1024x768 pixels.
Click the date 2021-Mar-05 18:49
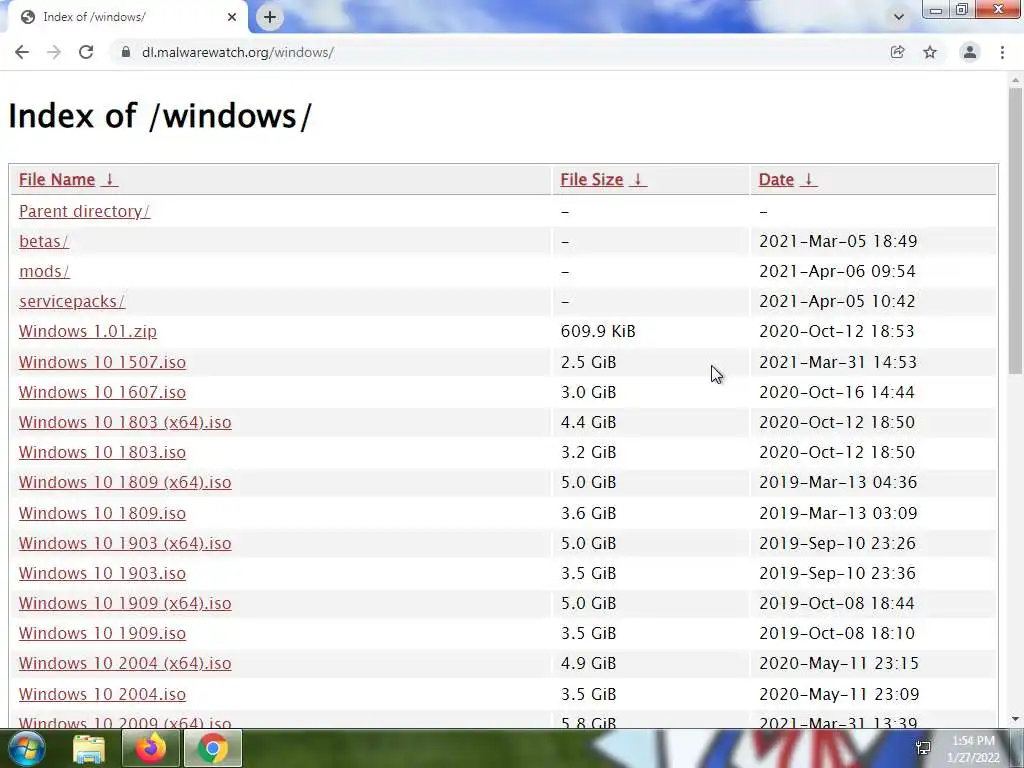tap(838, 241)
